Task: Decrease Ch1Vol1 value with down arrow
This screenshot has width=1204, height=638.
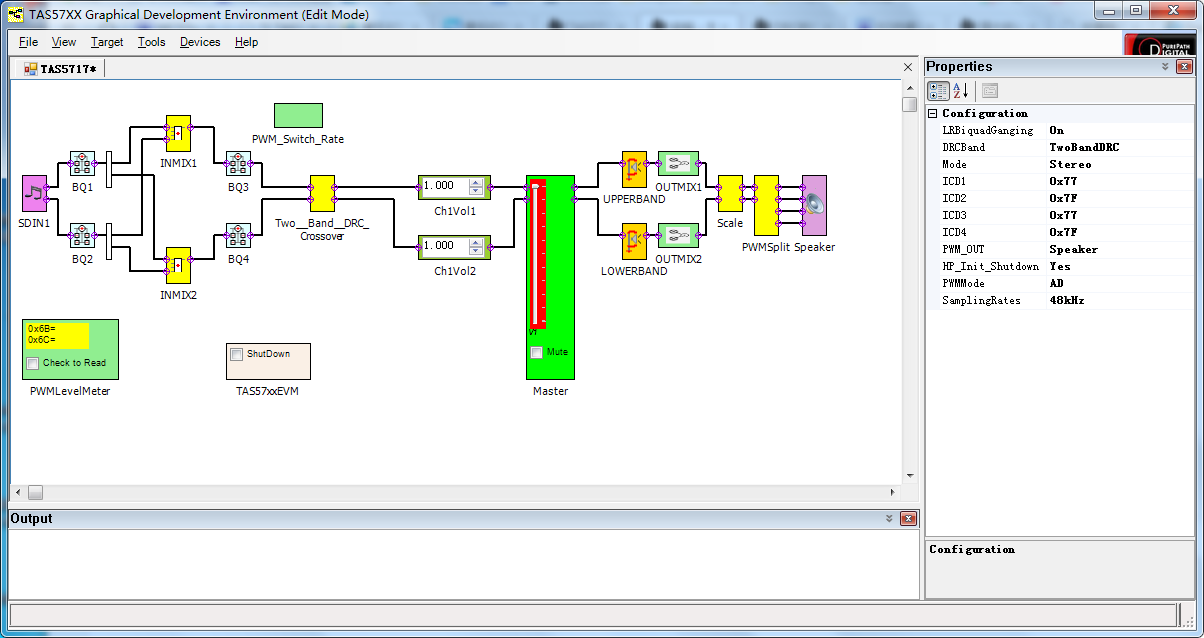Action: coord(476,190)
